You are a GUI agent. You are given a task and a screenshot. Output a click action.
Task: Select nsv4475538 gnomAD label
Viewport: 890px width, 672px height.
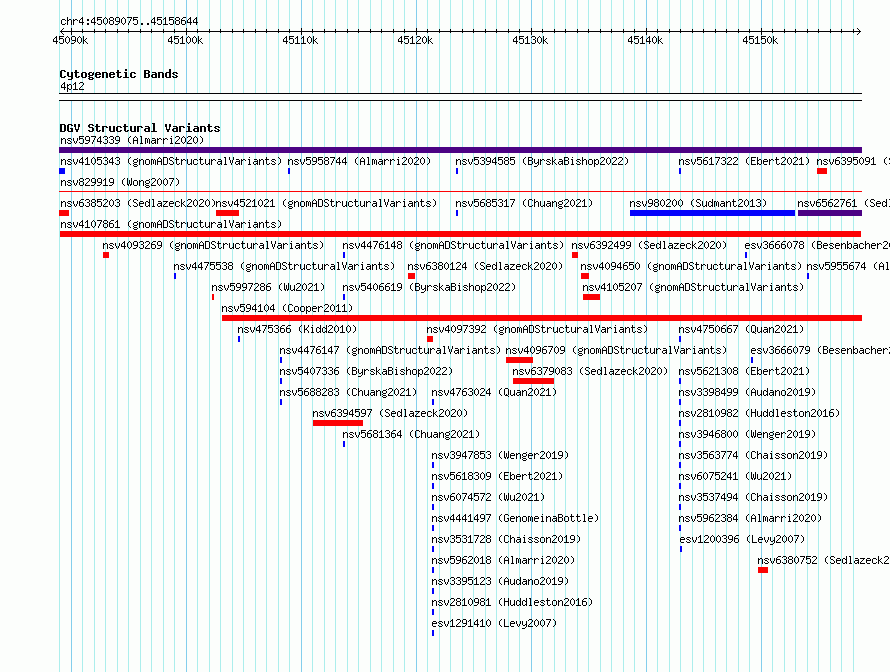point(284,266)
